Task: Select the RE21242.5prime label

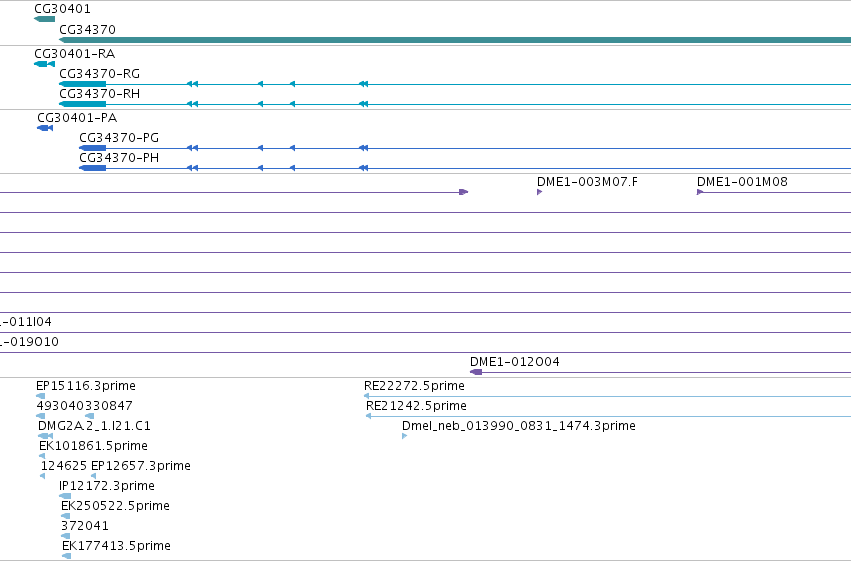Action: (x=416, y=406)
